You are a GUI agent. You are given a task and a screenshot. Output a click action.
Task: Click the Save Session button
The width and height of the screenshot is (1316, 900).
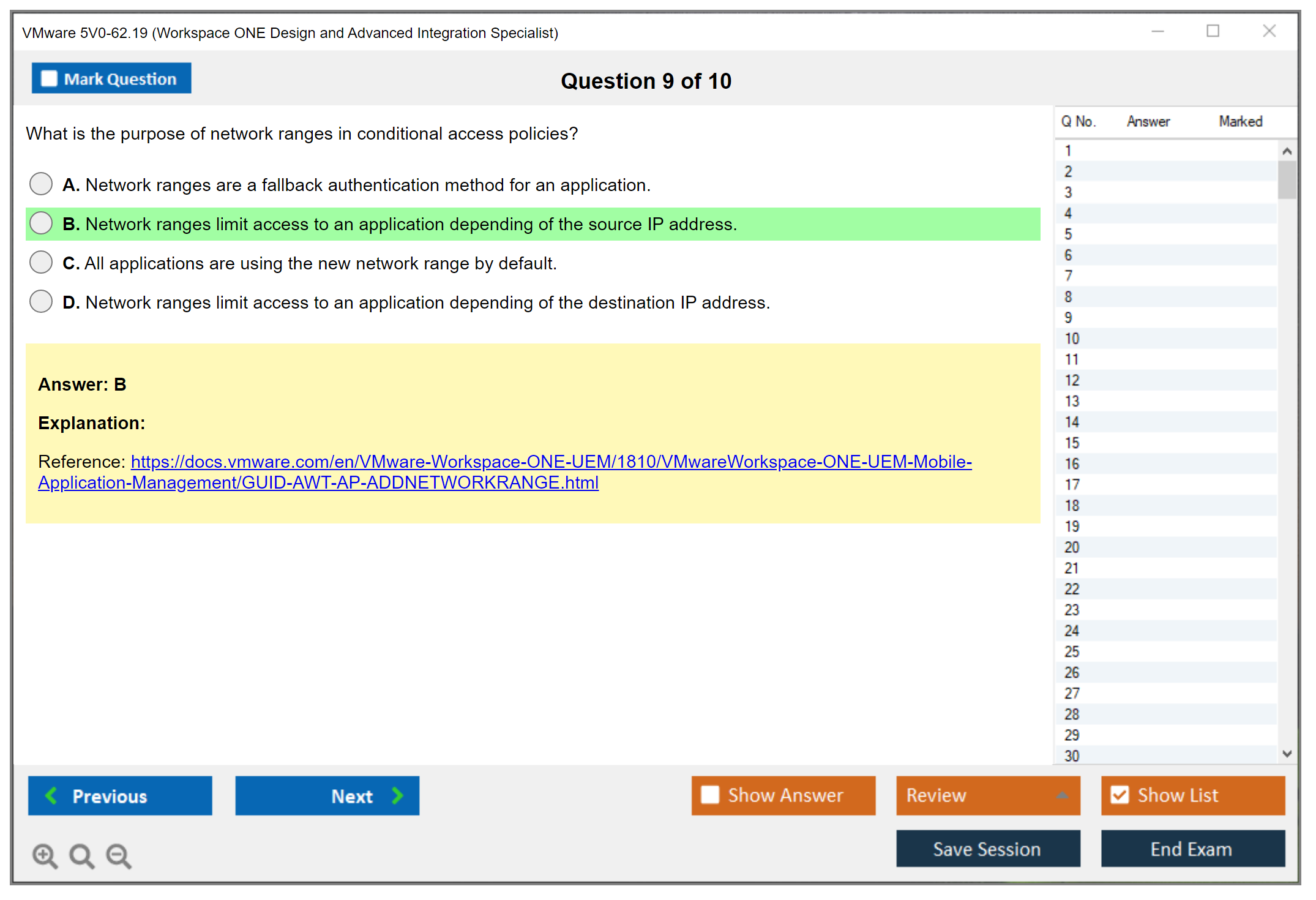point(987,849)
